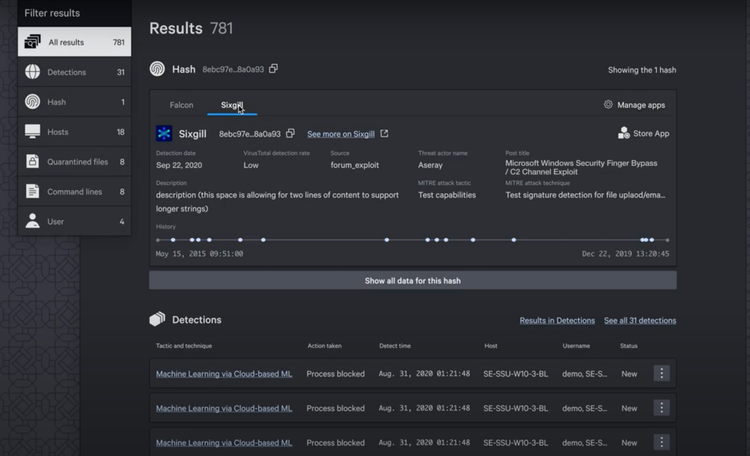Open See all 31 detections link
This screenshot has width=750, height=456.
tap(640, 321)
